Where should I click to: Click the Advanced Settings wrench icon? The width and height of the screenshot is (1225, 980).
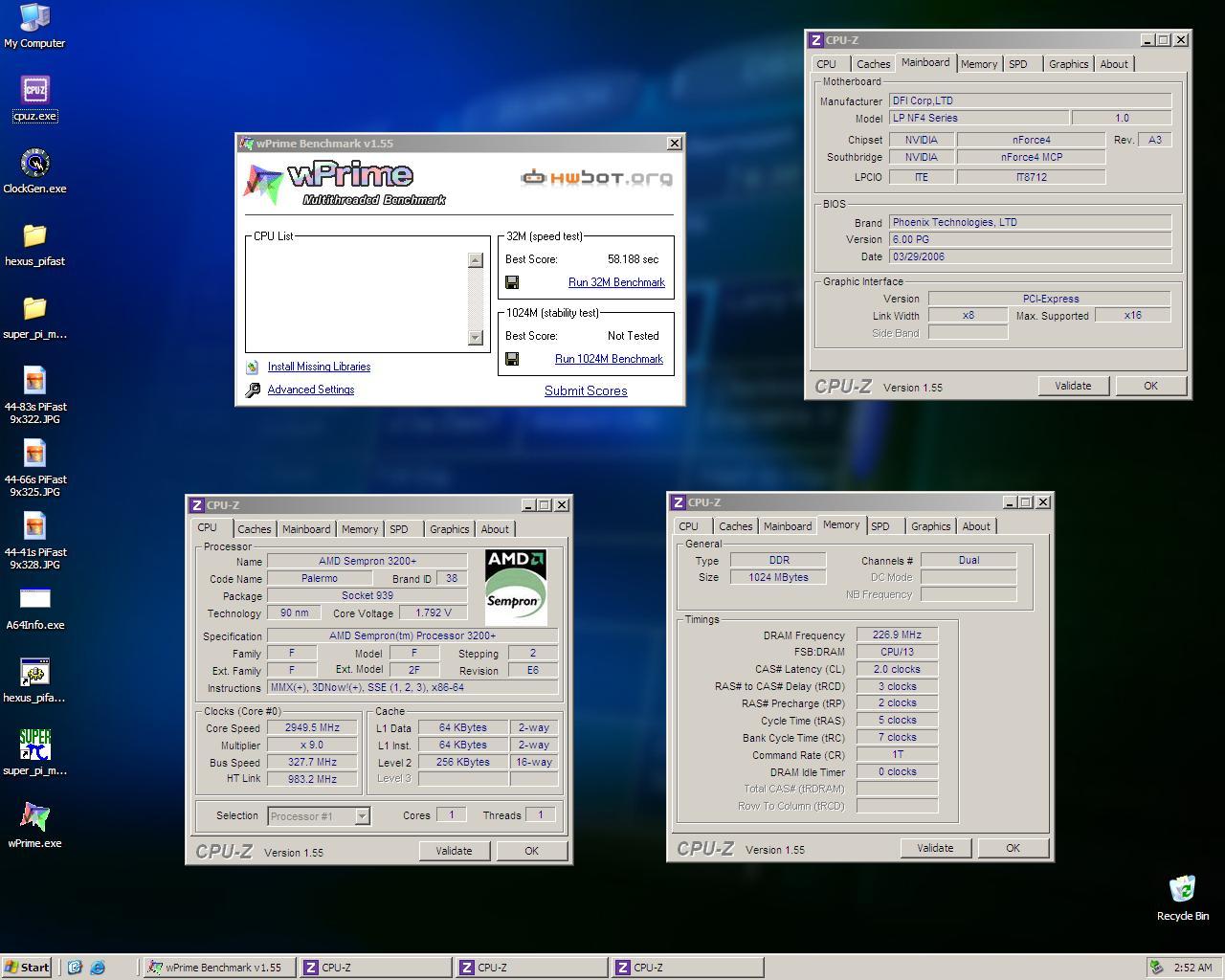point(253,390)
